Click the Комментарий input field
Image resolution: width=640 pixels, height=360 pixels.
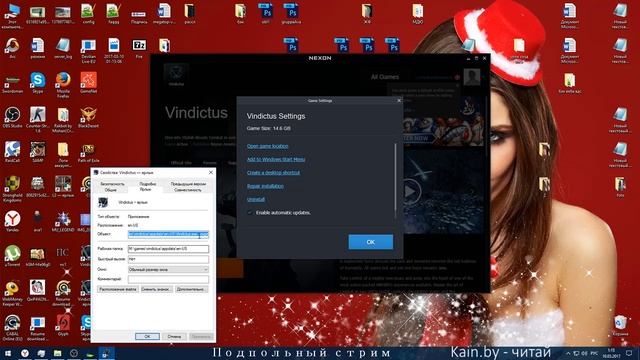coord(168,279)
